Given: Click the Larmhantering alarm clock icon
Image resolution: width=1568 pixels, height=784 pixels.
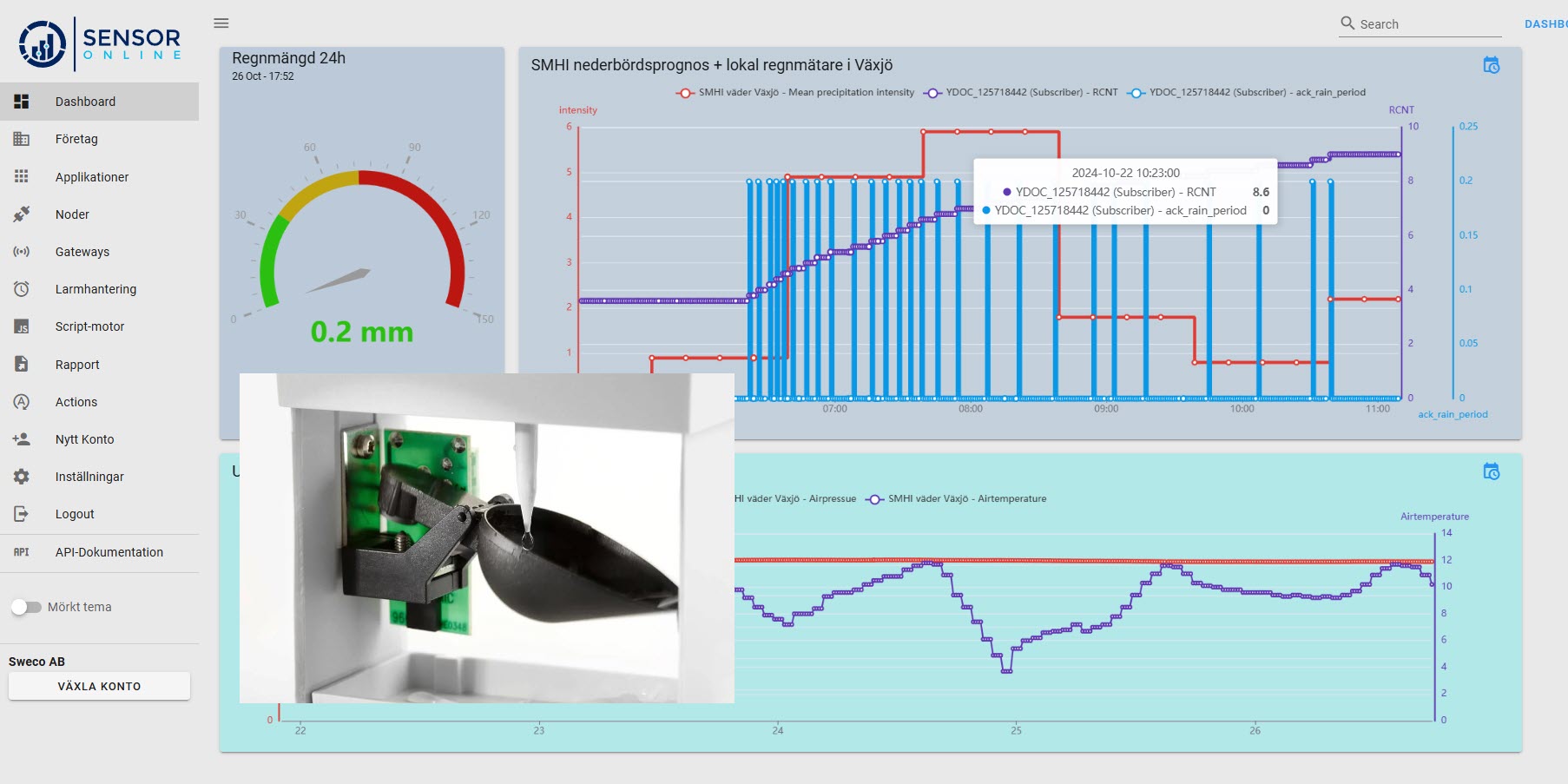Looking at the screenshot, I should point(22,289).
